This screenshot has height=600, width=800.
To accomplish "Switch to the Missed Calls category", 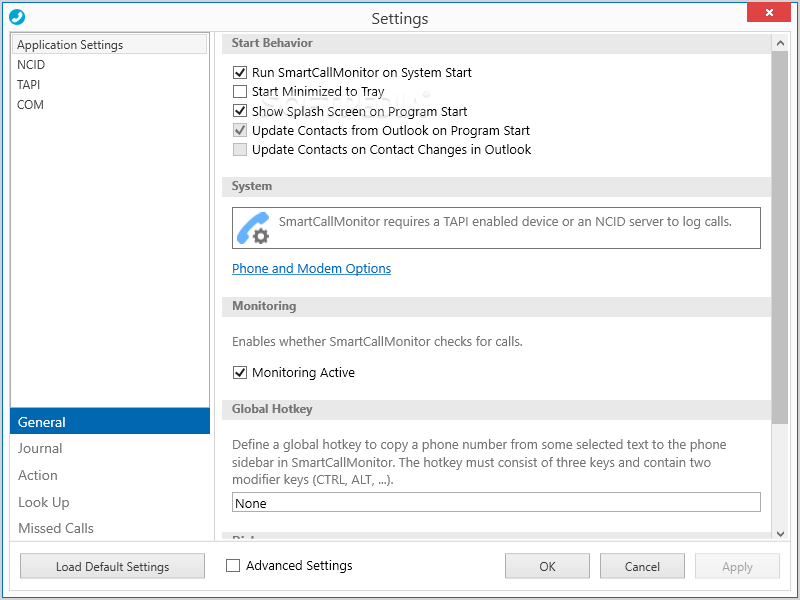I will coord(110,528).
